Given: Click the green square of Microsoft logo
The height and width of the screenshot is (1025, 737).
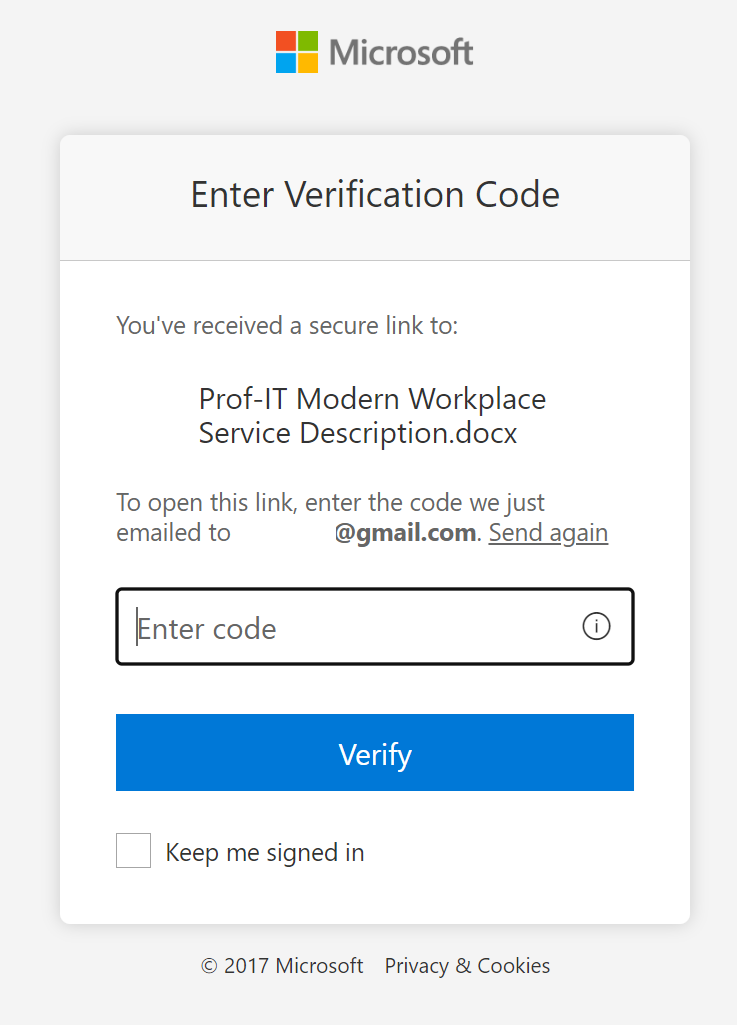Looking at the screenshot, I should coord(308,40).
